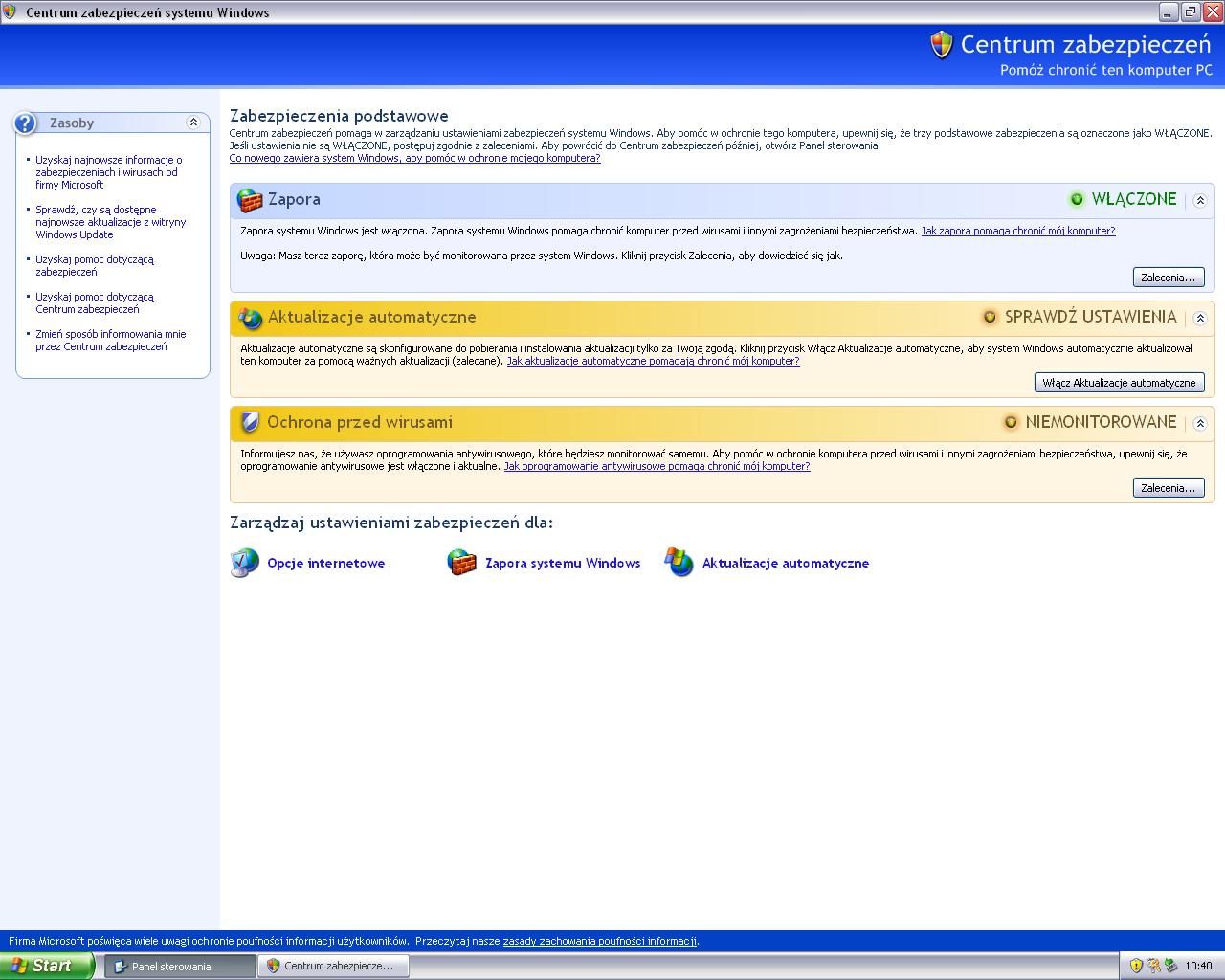Click 'Zmień sposób informowania mnie' link
Screen dimensions: 1225x980
(x=111, y=340)
